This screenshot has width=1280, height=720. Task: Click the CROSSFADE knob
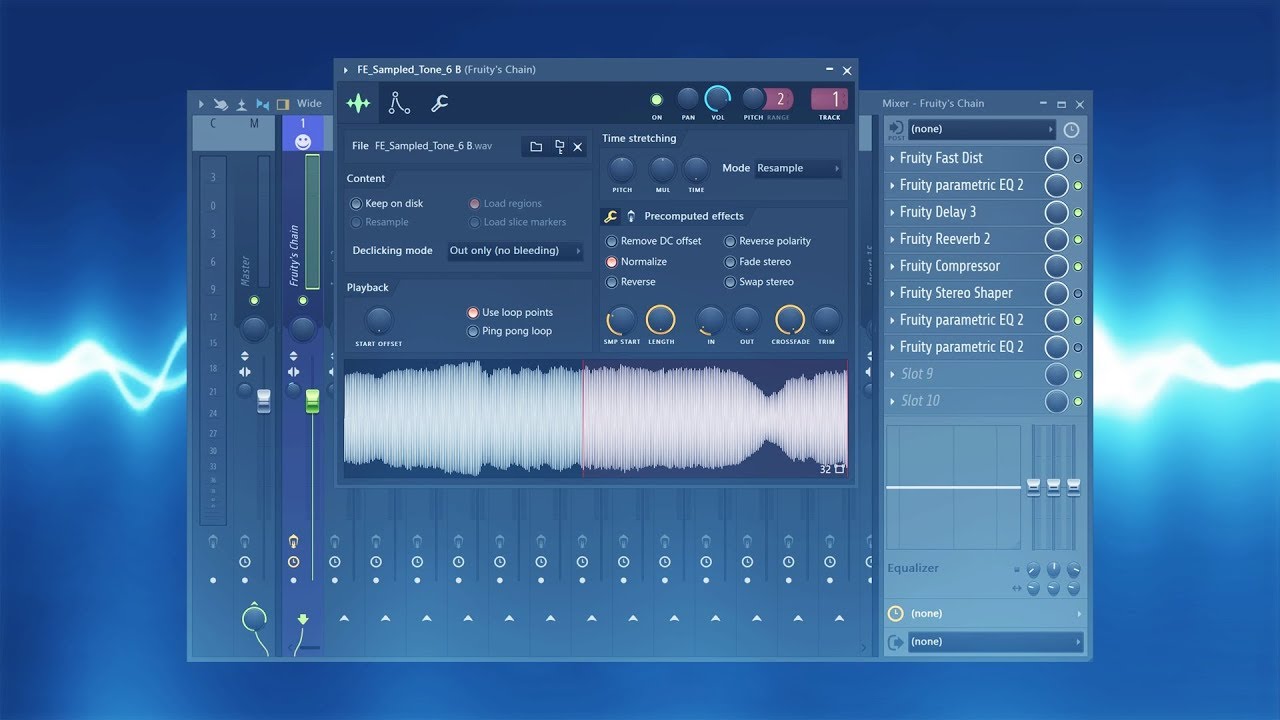click(789, 320)
